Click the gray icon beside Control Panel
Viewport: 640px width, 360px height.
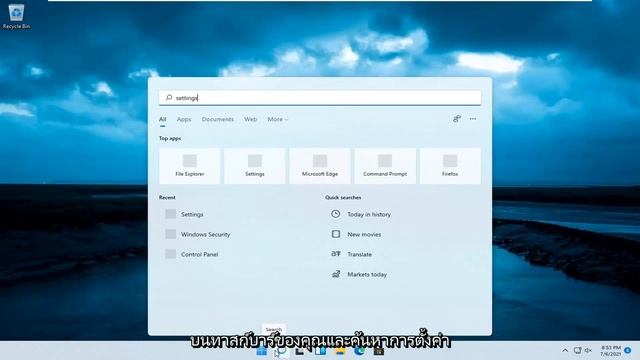[x=171, y=254]
